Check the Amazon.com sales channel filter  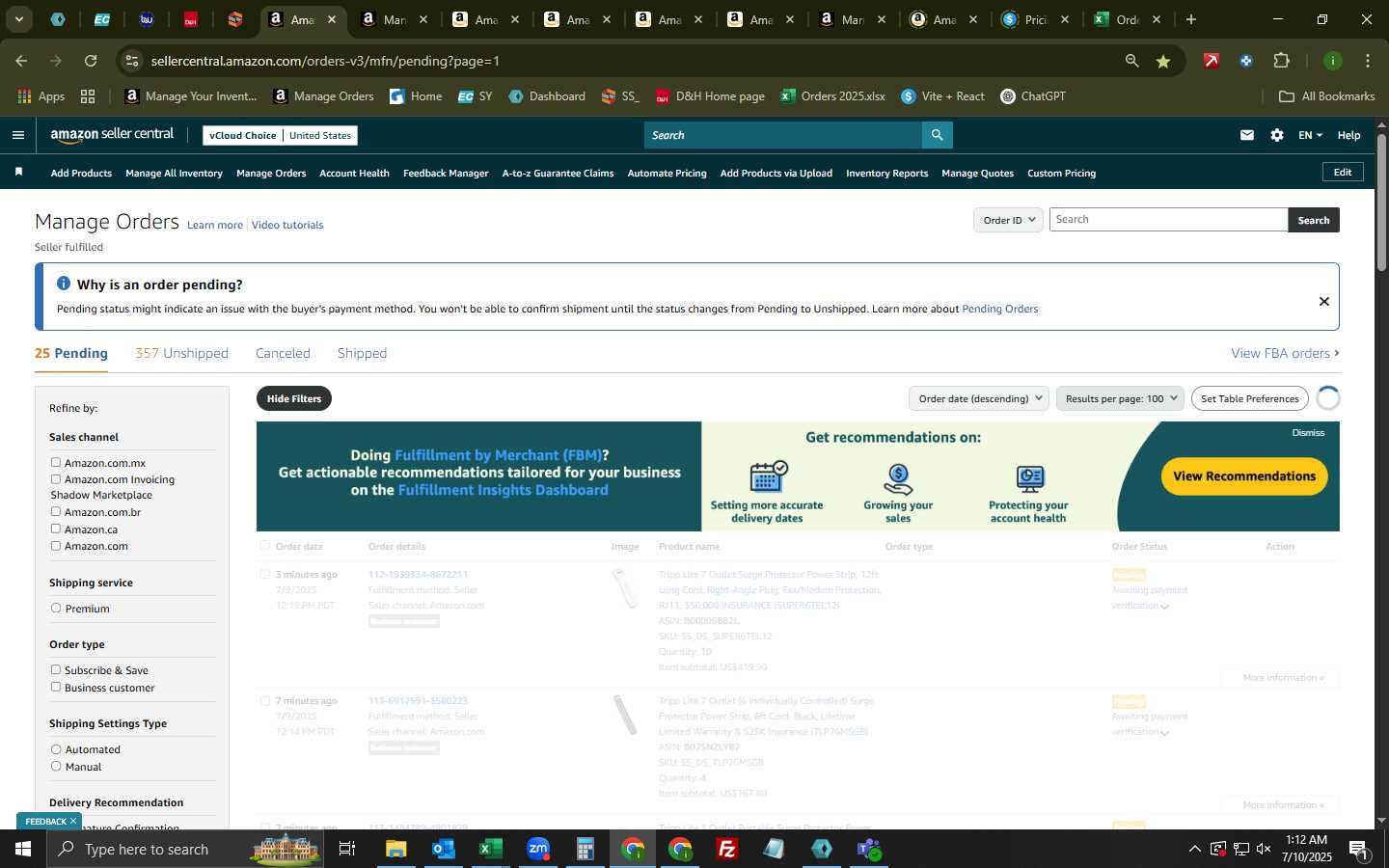[56, 545]
